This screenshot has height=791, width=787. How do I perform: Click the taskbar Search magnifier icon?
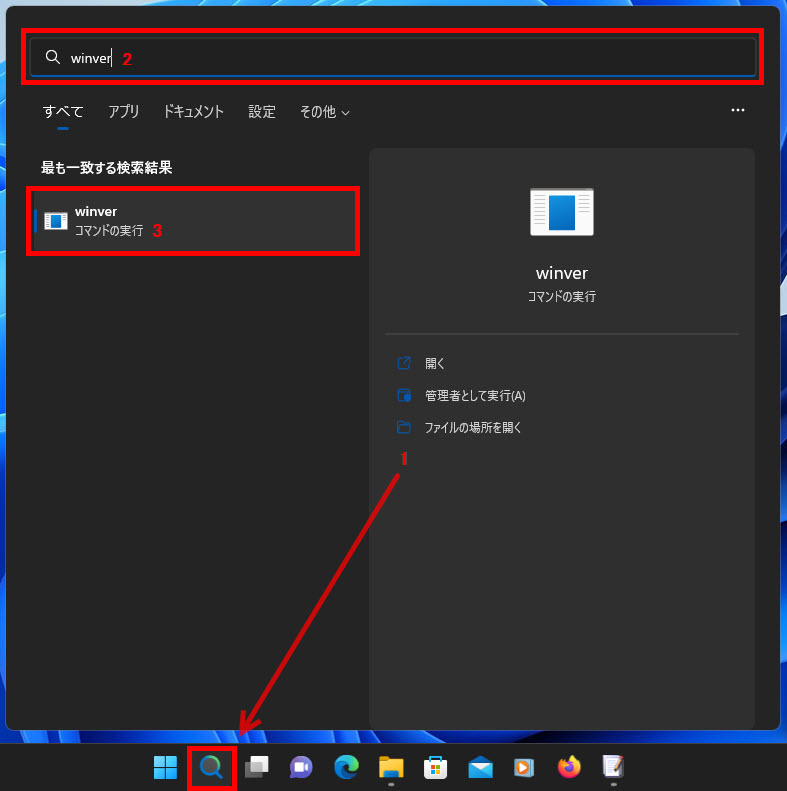click(211, 767)
